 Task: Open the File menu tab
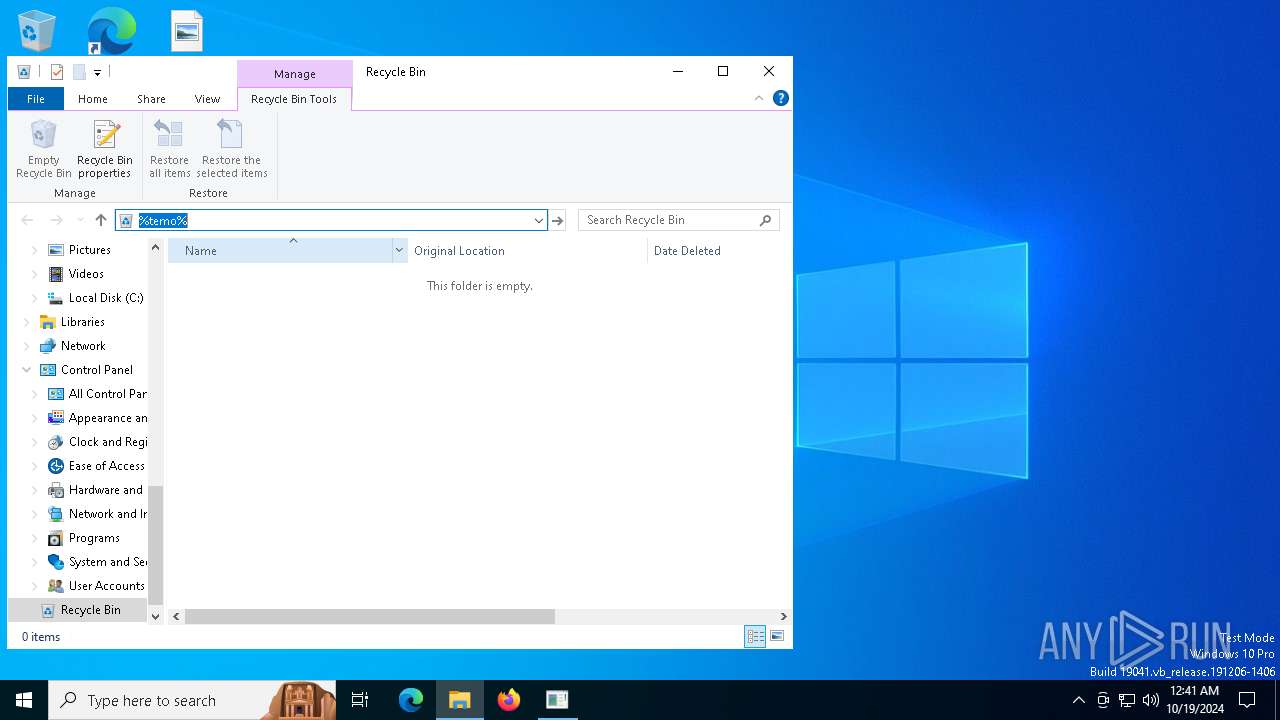(36, 99)
